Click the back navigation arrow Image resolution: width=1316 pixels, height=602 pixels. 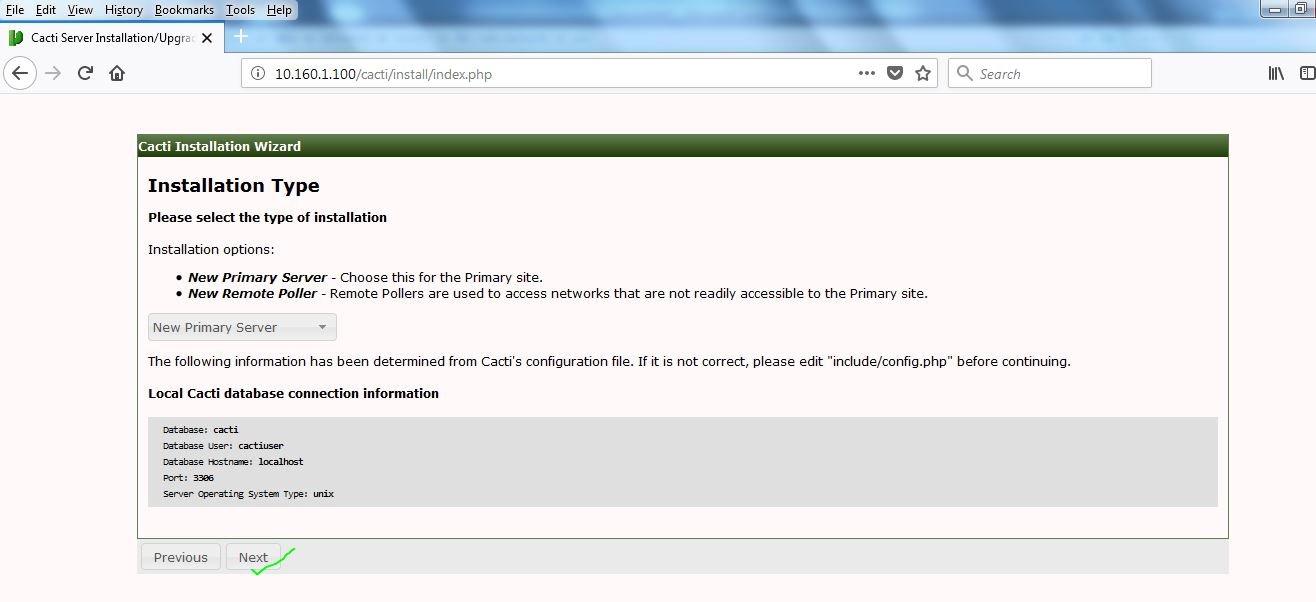click(20, 72)
